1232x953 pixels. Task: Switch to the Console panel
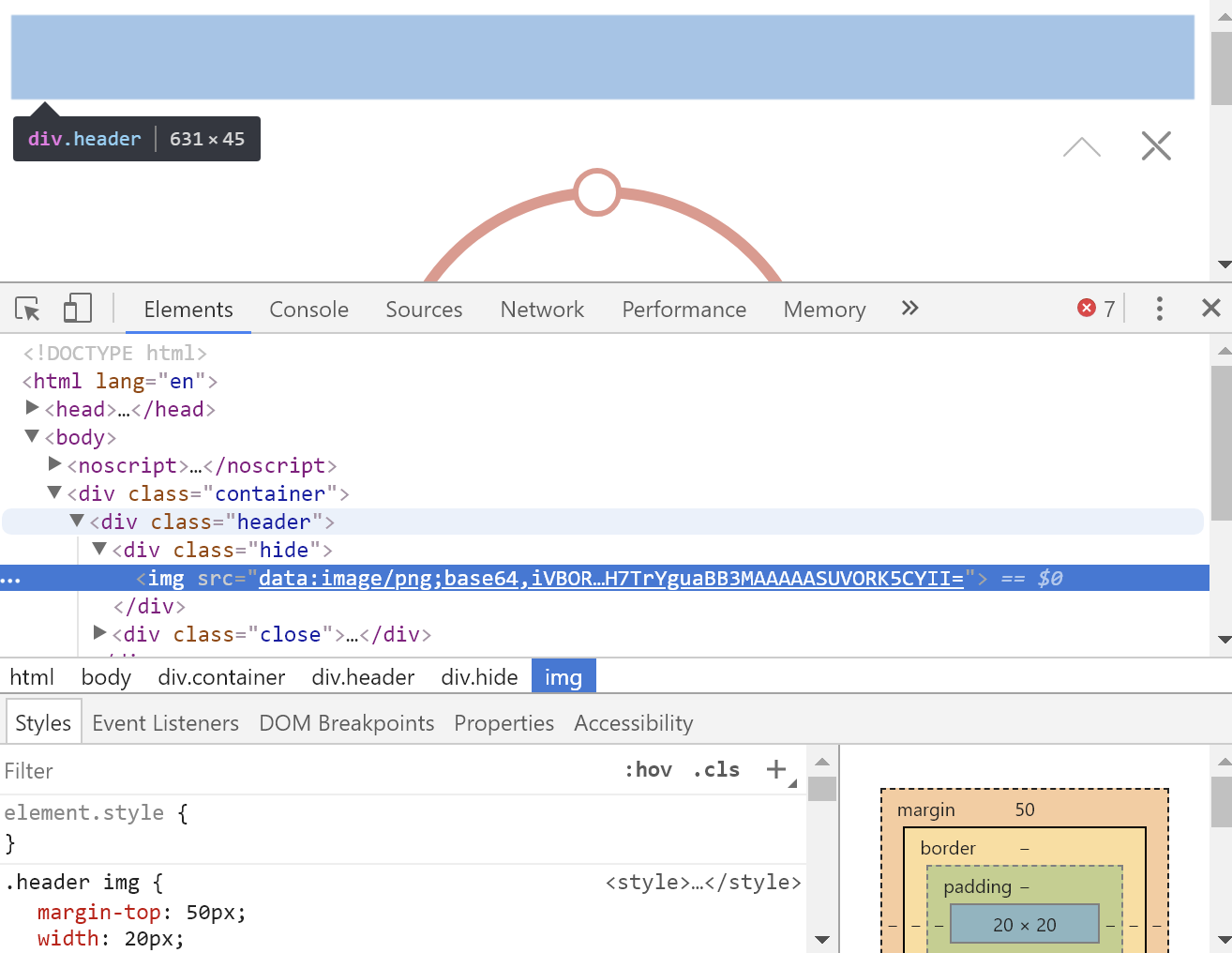point(308,309)
